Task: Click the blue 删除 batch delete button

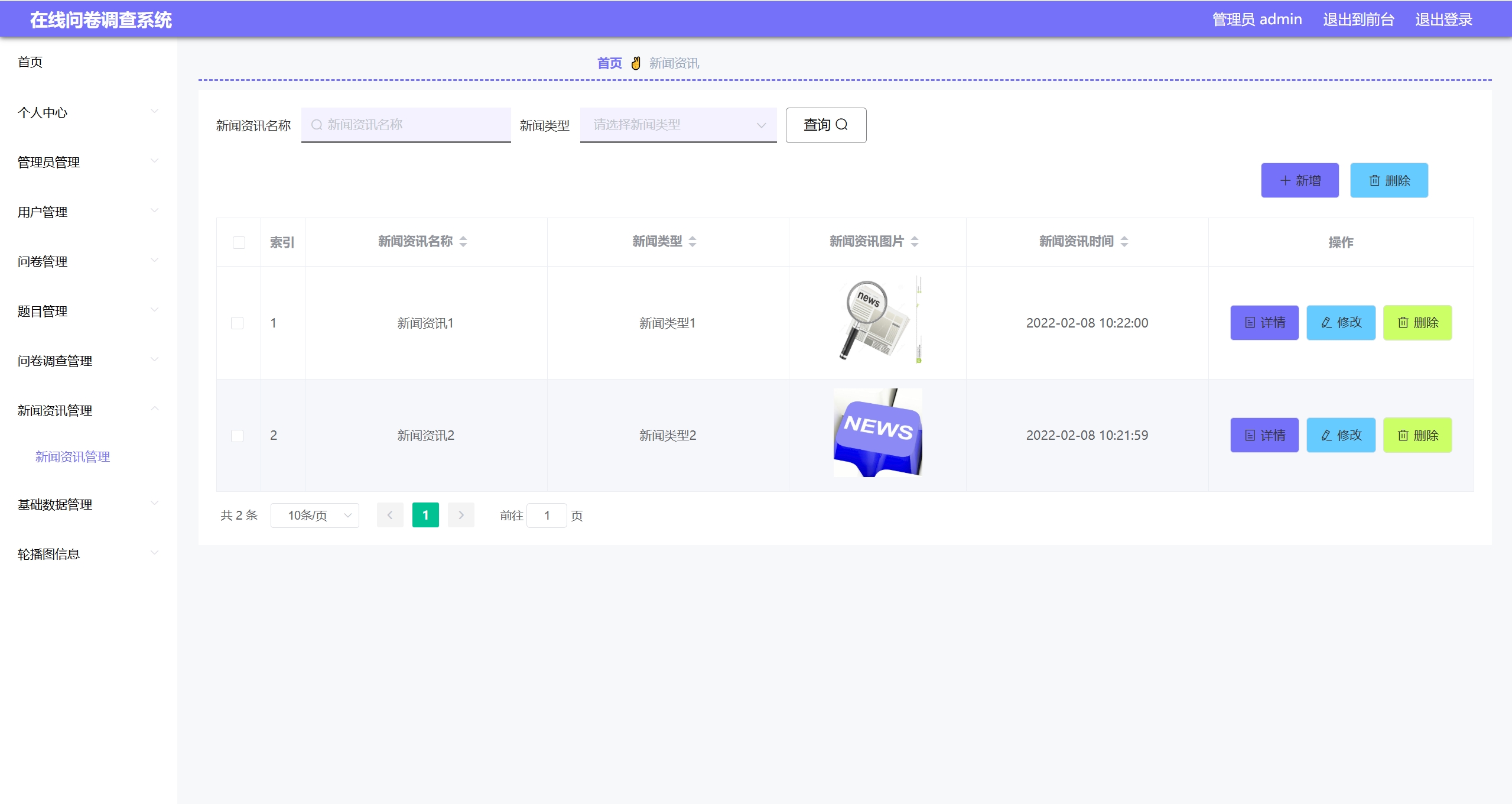Action: (1389, 180)
